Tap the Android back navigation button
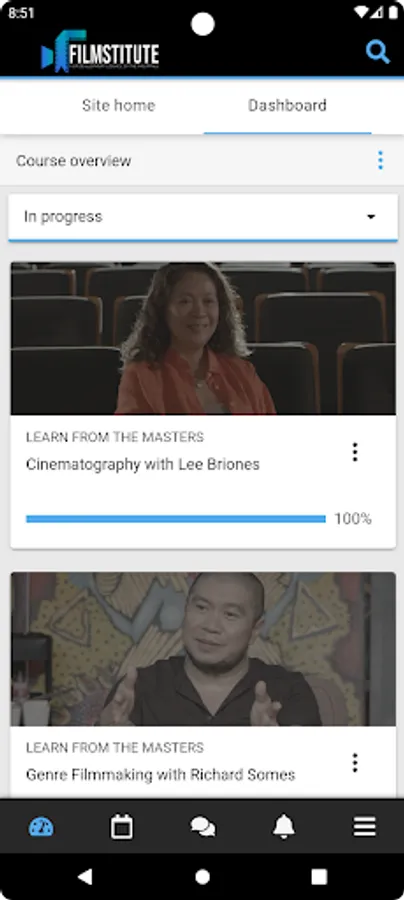The width and height of the screenshot is (404, 900). (86, 876)
